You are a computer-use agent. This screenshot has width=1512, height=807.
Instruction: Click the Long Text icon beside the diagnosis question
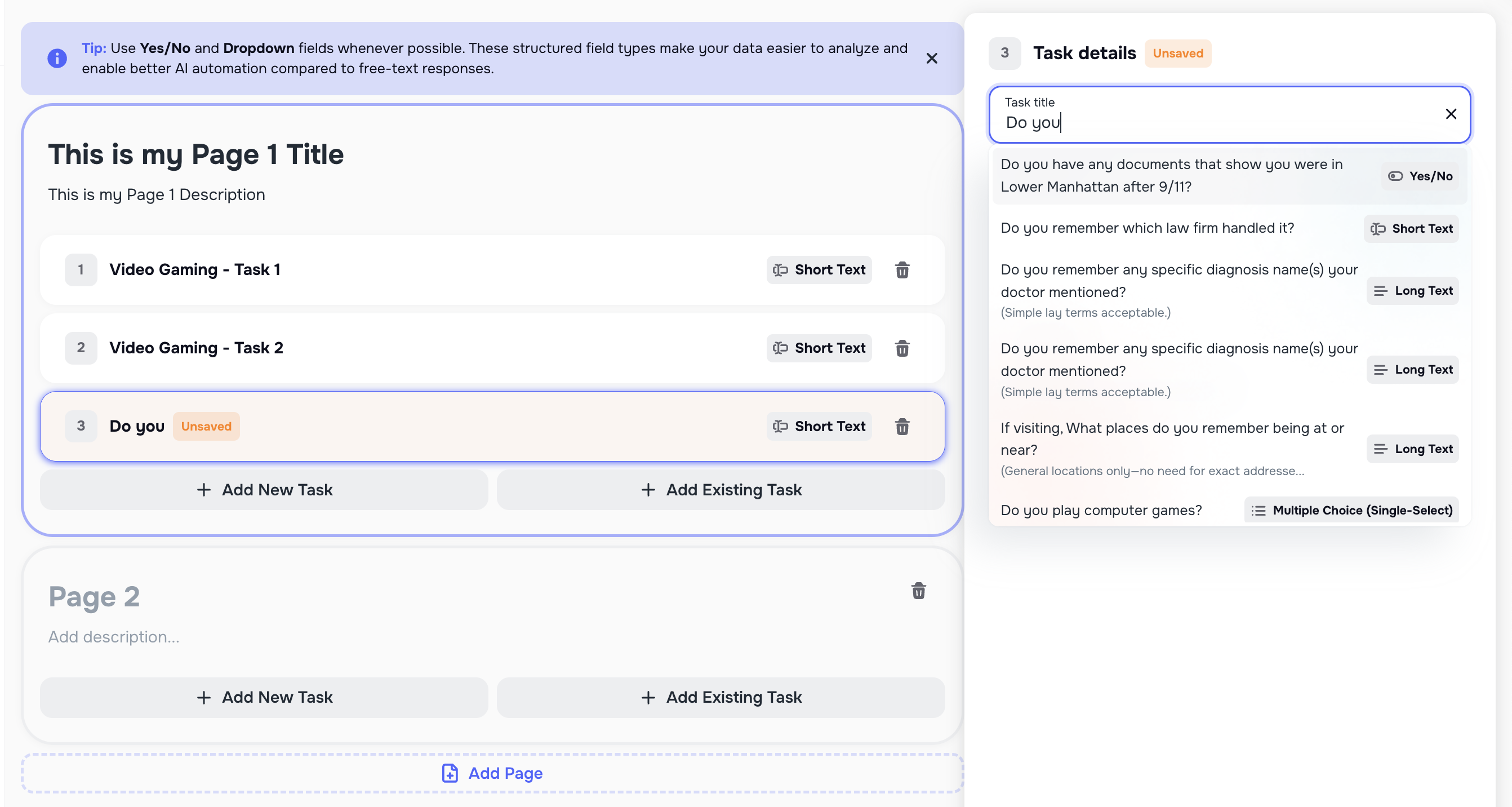(1381, 290)
